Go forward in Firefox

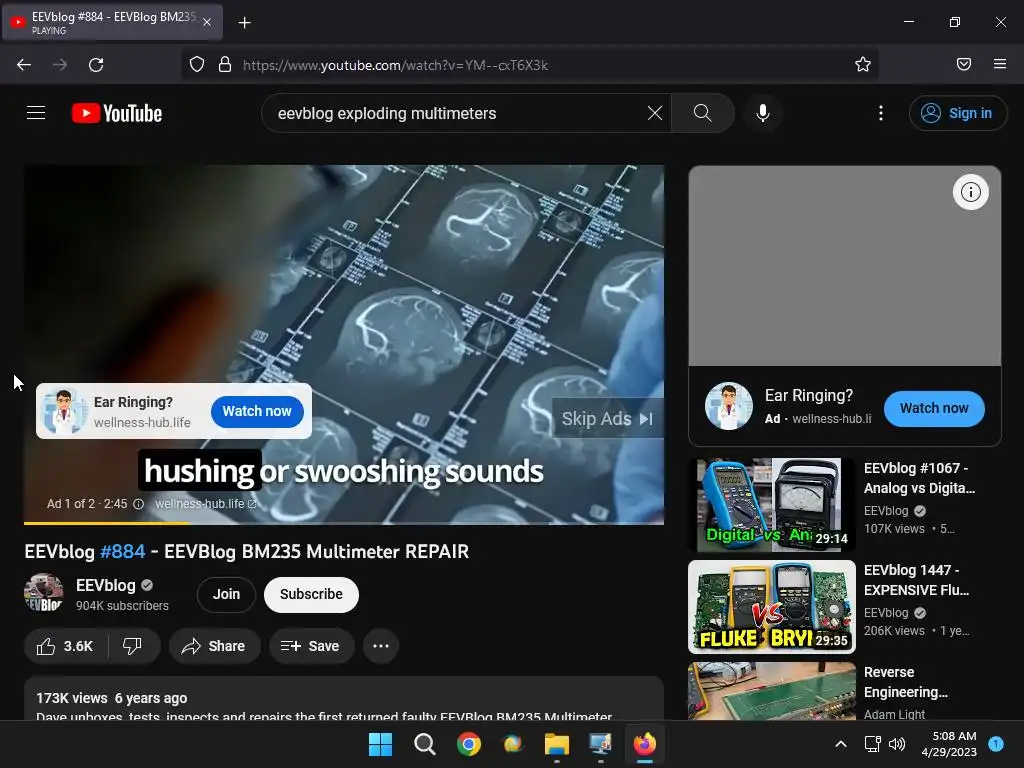pyautogui.click(x=60, y=65)
